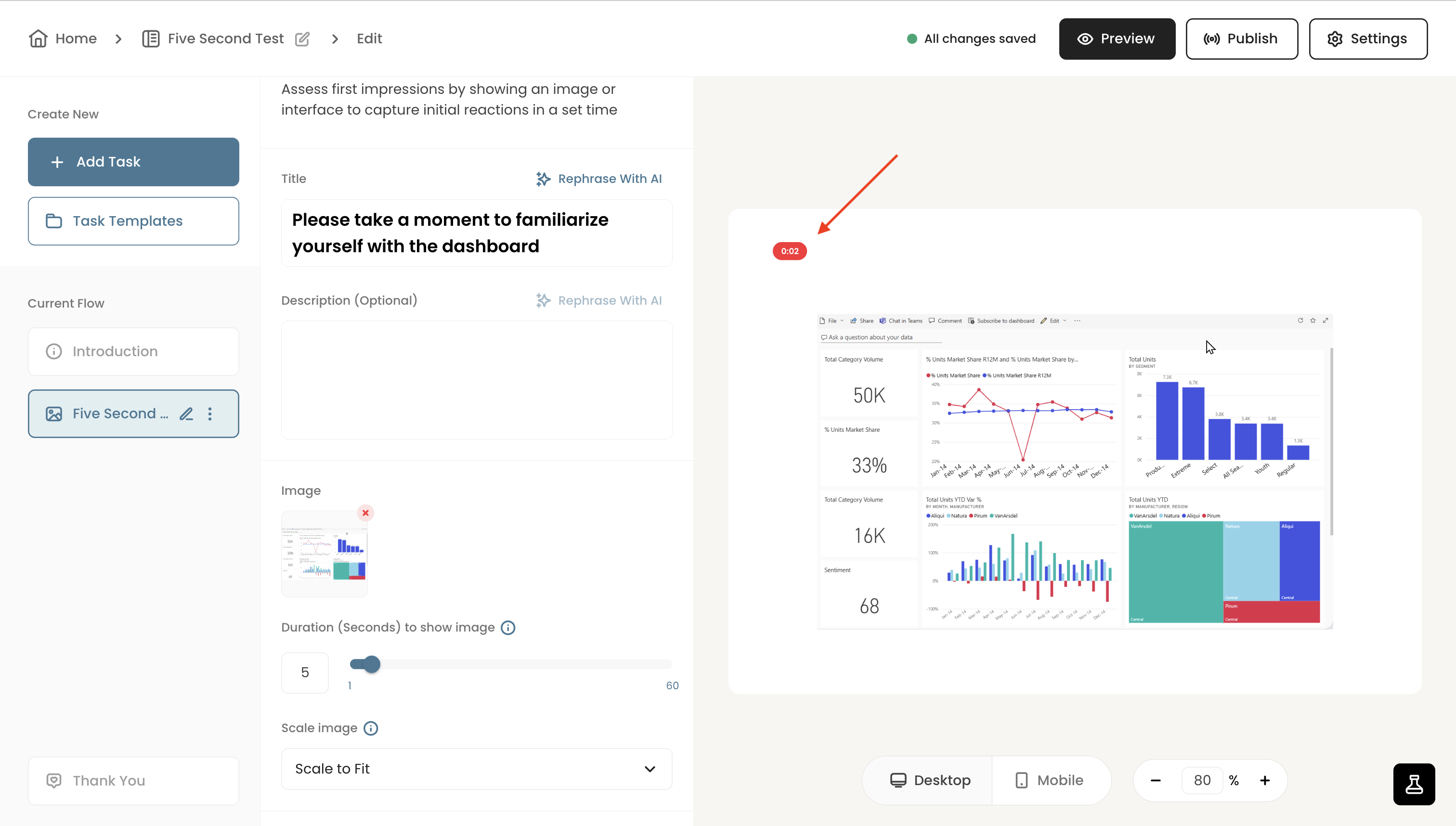Edit the study name pencil icon
This screenshot has width=1456, height=826.
pyautogui.click(x=302, y=39)
